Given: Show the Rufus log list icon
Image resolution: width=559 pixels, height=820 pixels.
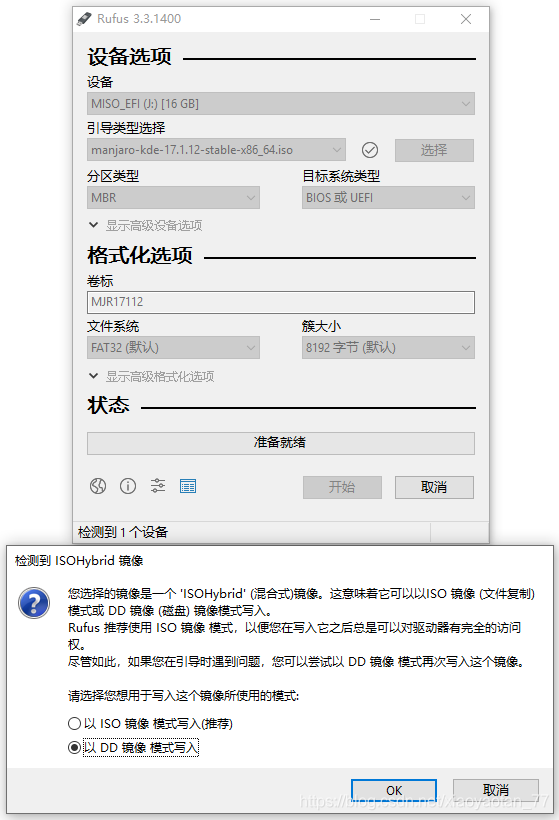Looking at the screenshot, I should (188, 486).
